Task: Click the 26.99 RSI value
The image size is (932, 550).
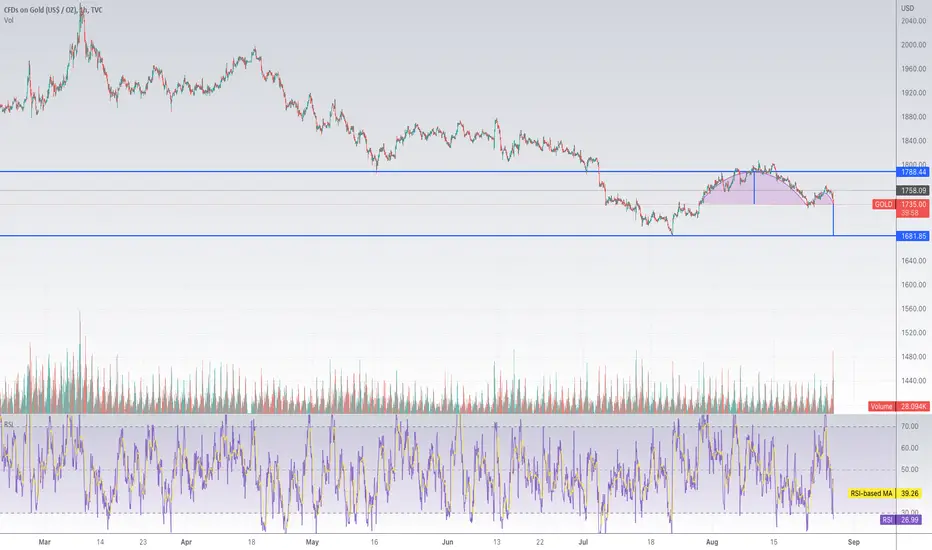Action: (x=909, y=520)
